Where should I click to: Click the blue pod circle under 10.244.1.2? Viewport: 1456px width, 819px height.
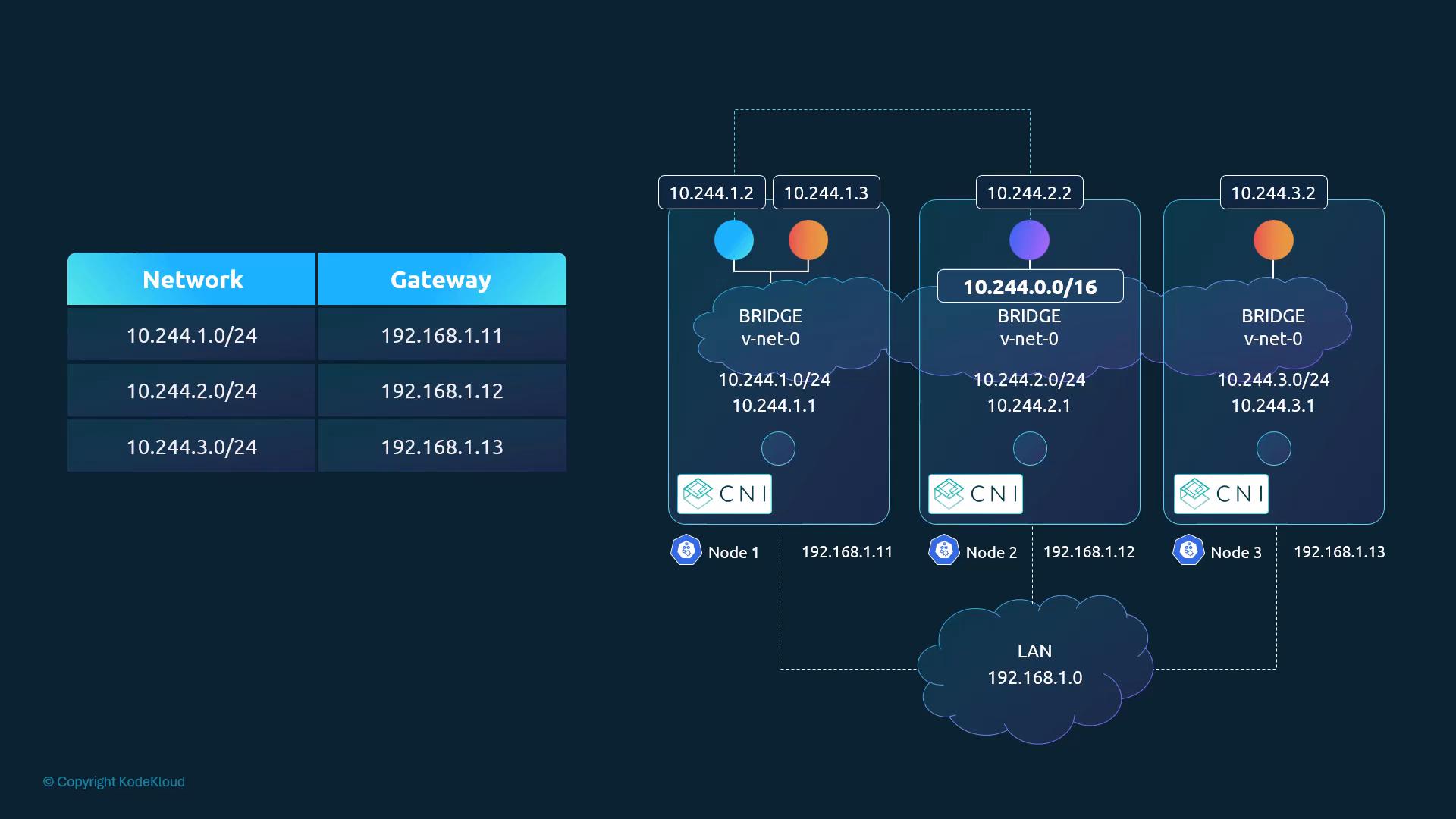734,240
